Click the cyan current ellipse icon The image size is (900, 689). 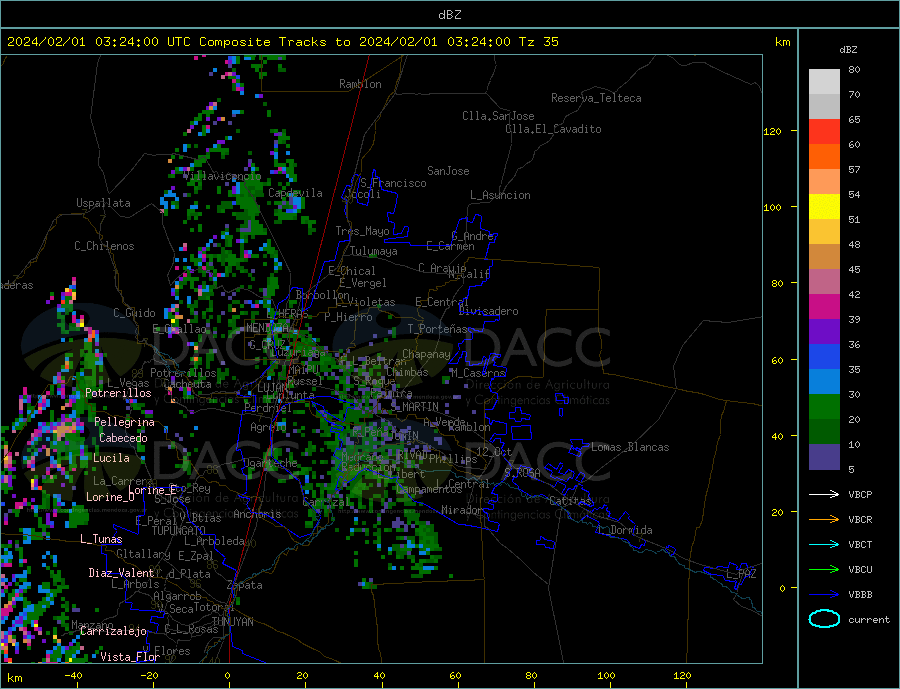pyautogui.click(x=824, y=619)
